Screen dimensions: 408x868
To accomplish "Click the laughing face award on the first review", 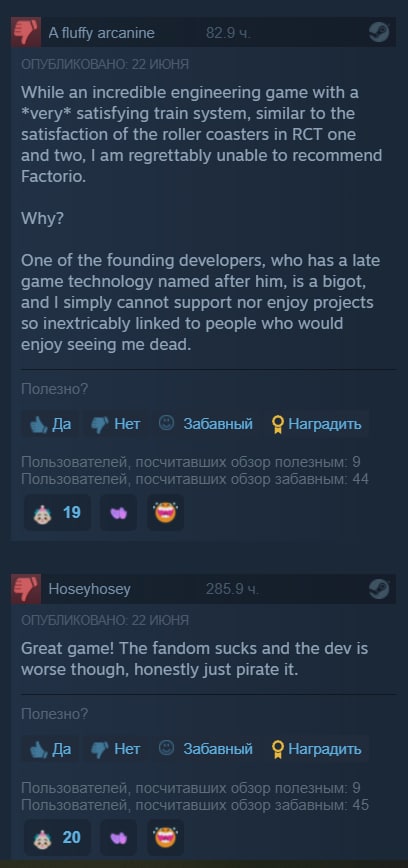I will click(x=165, y=513).
